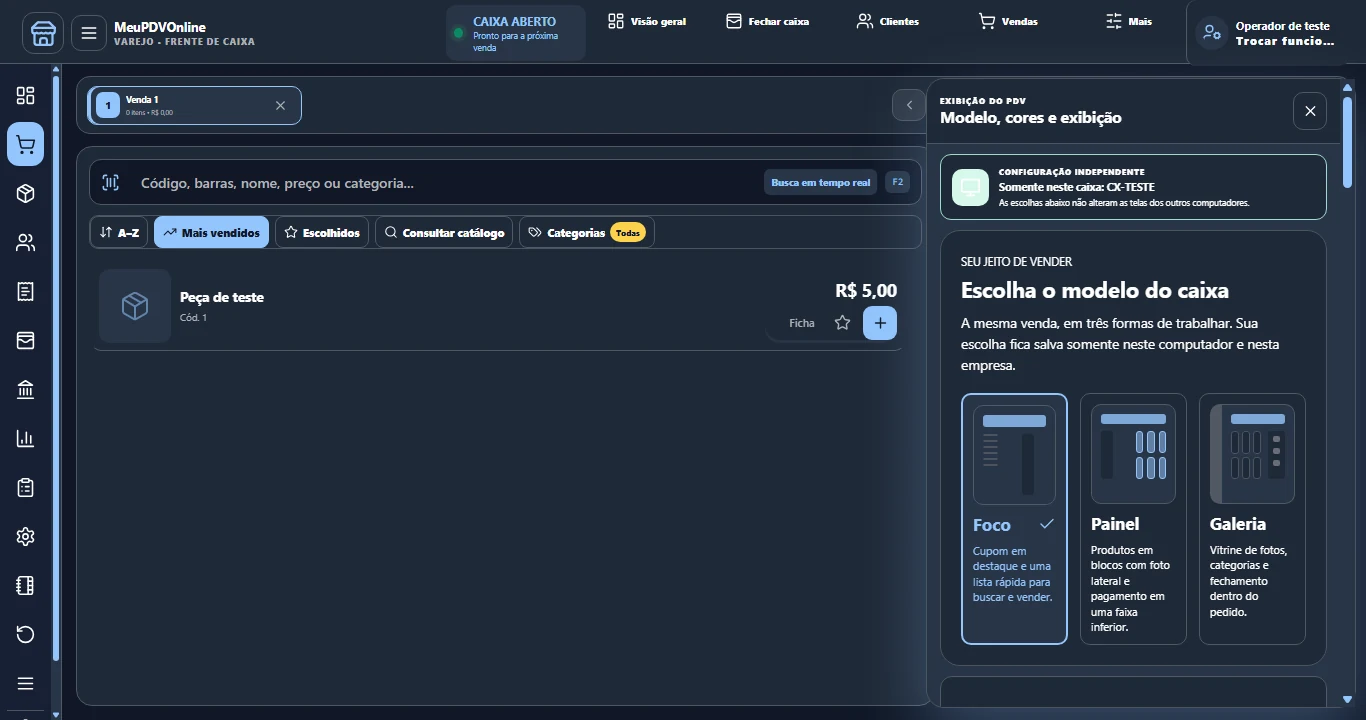
Task: Open the Mais menu in the top bar
Action: pyautogui.click(x=1129, y=21)
